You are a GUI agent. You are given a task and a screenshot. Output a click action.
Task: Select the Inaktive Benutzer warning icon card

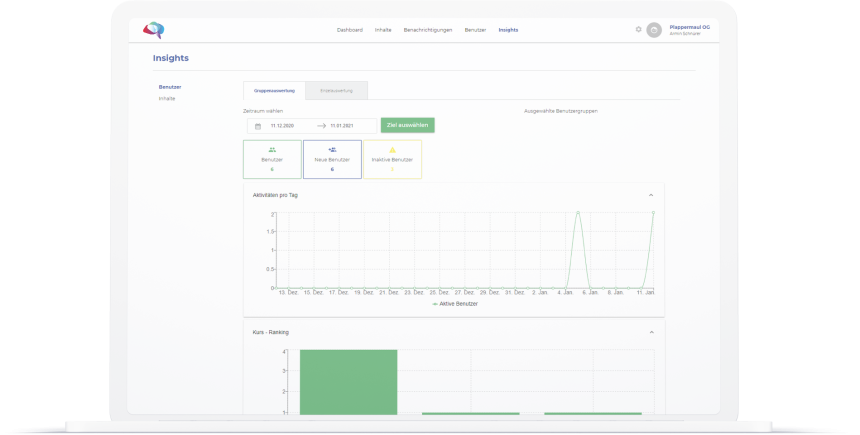(392, 160)
